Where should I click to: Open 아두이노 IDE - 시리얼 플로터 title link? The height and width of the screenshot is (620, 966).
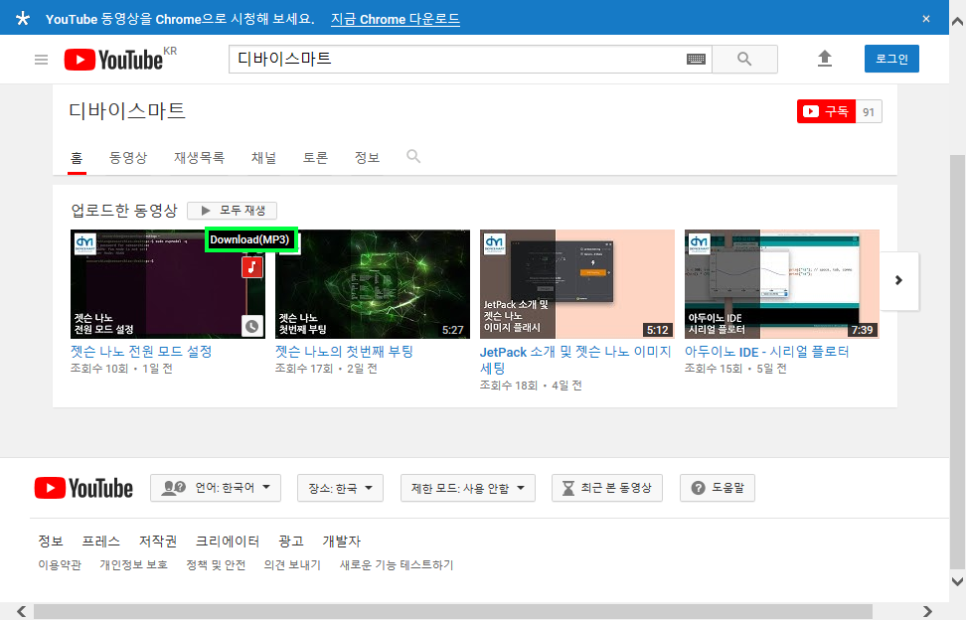coord(767,351)
